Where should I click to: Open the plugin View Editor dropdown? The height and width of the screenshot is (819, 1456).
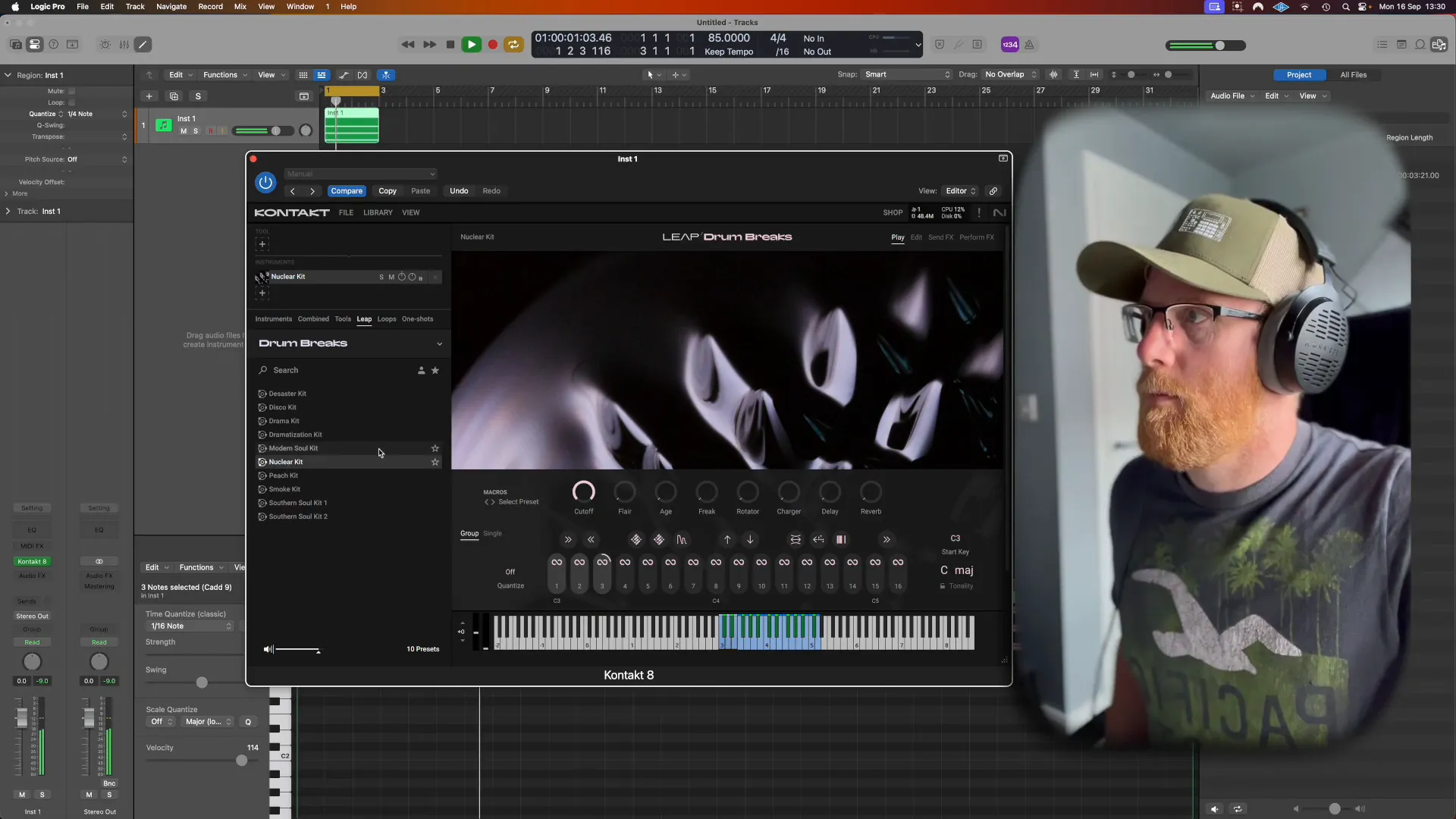point(960,191)
